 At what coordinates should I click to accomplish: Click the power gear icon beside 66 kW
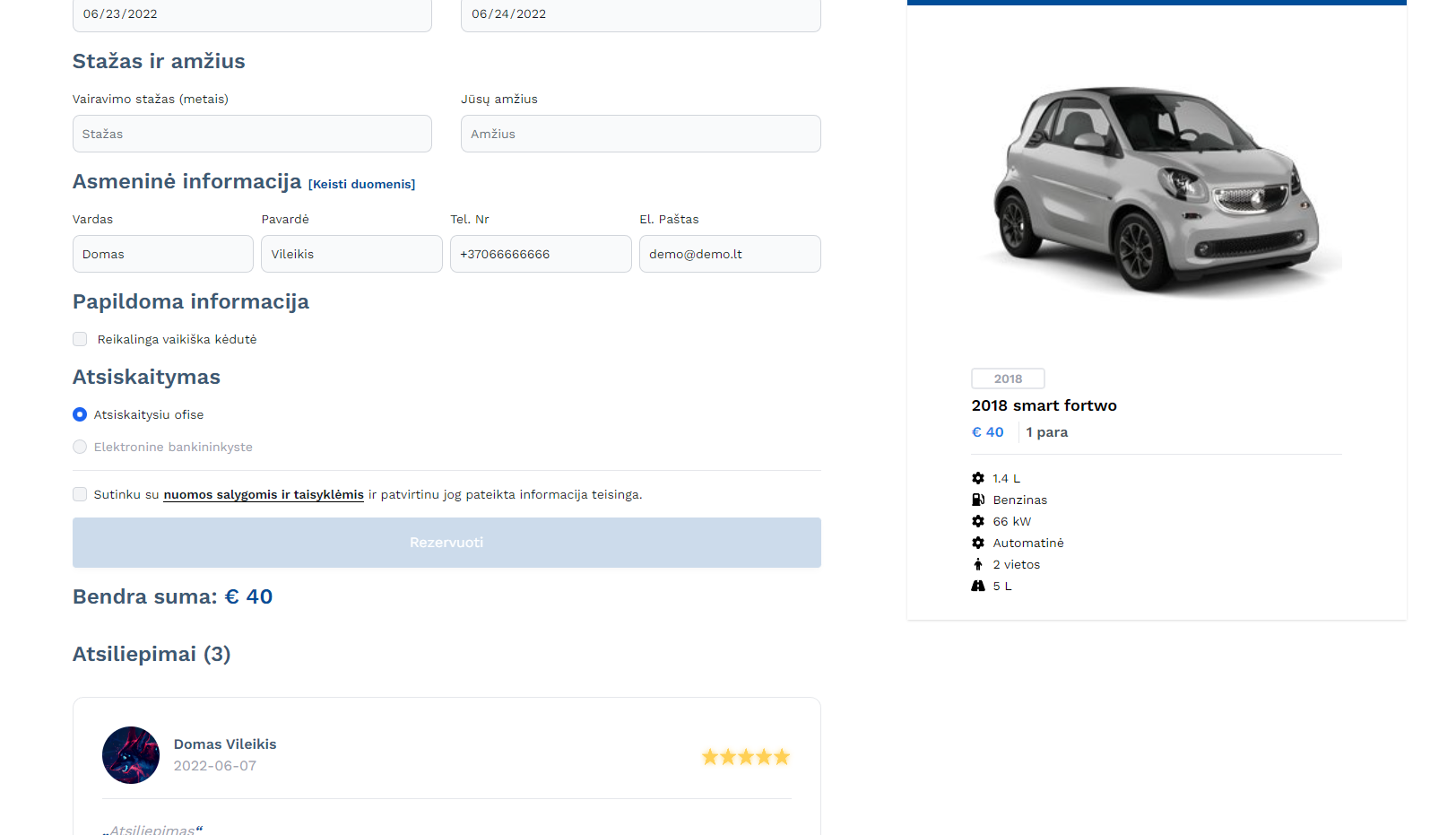click(978, 521)
